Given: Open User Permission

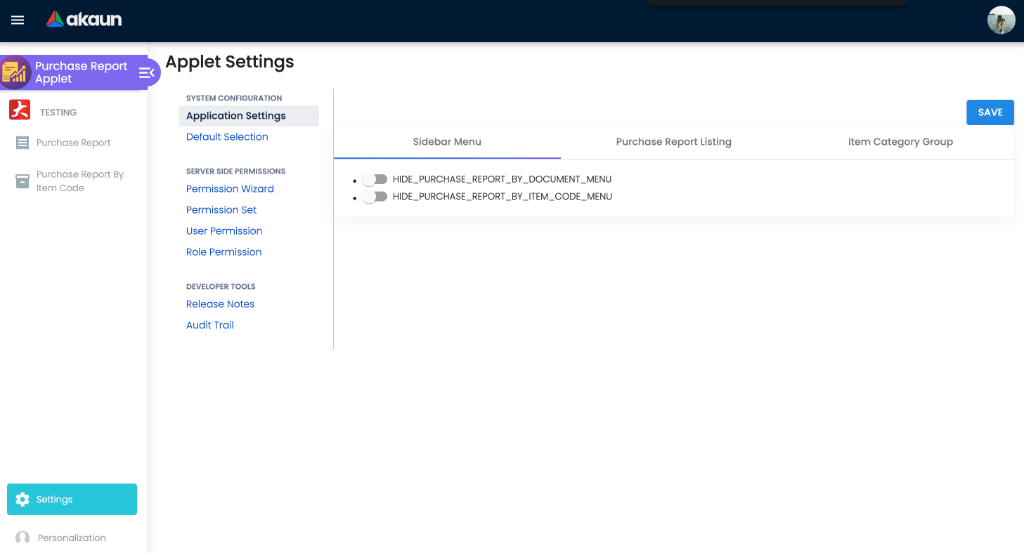Looking at the screenshot, I should click(224, 230).
